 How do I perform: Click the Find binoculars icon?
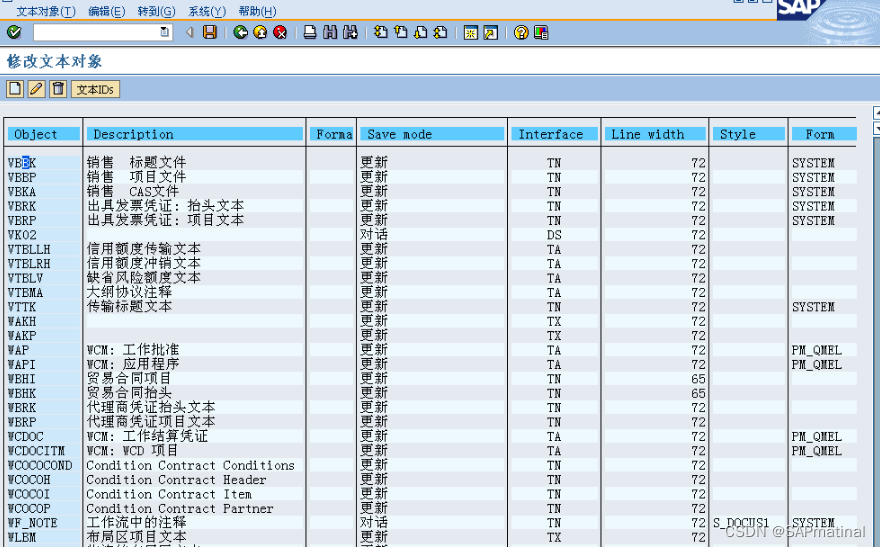(330, 33)
